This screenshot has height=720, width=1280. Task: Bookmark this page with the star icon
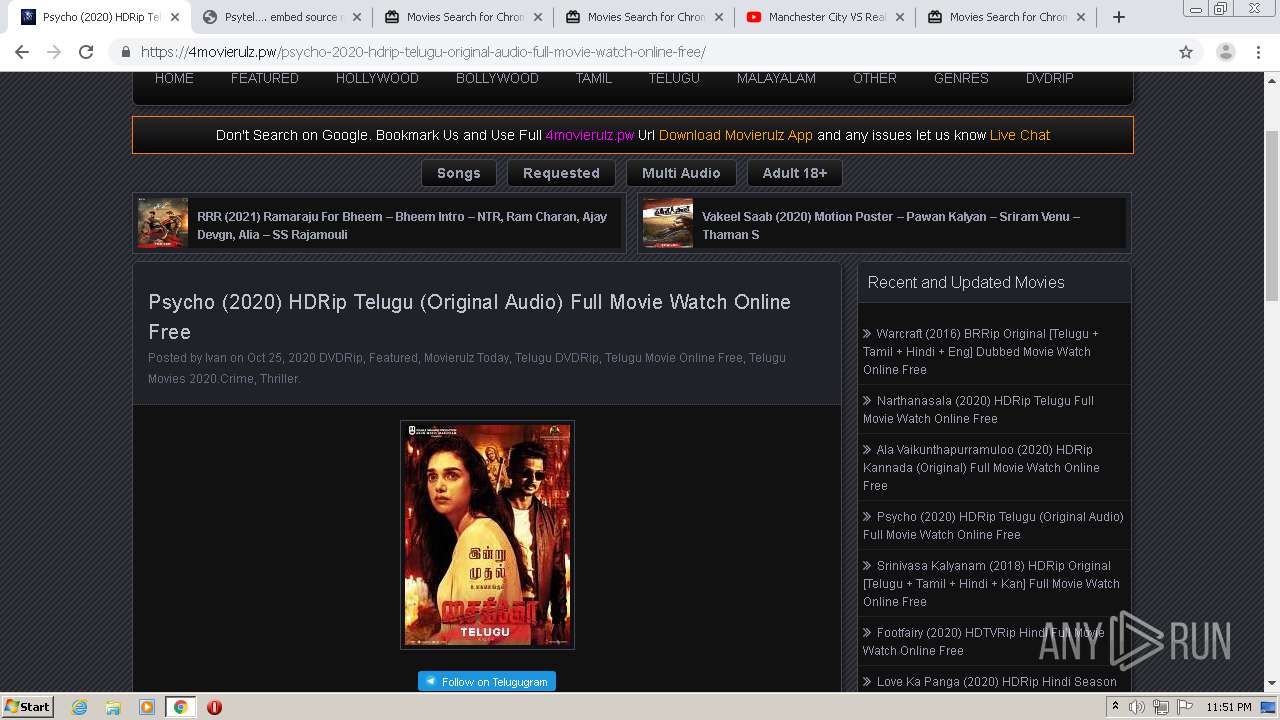[1186, 52]
